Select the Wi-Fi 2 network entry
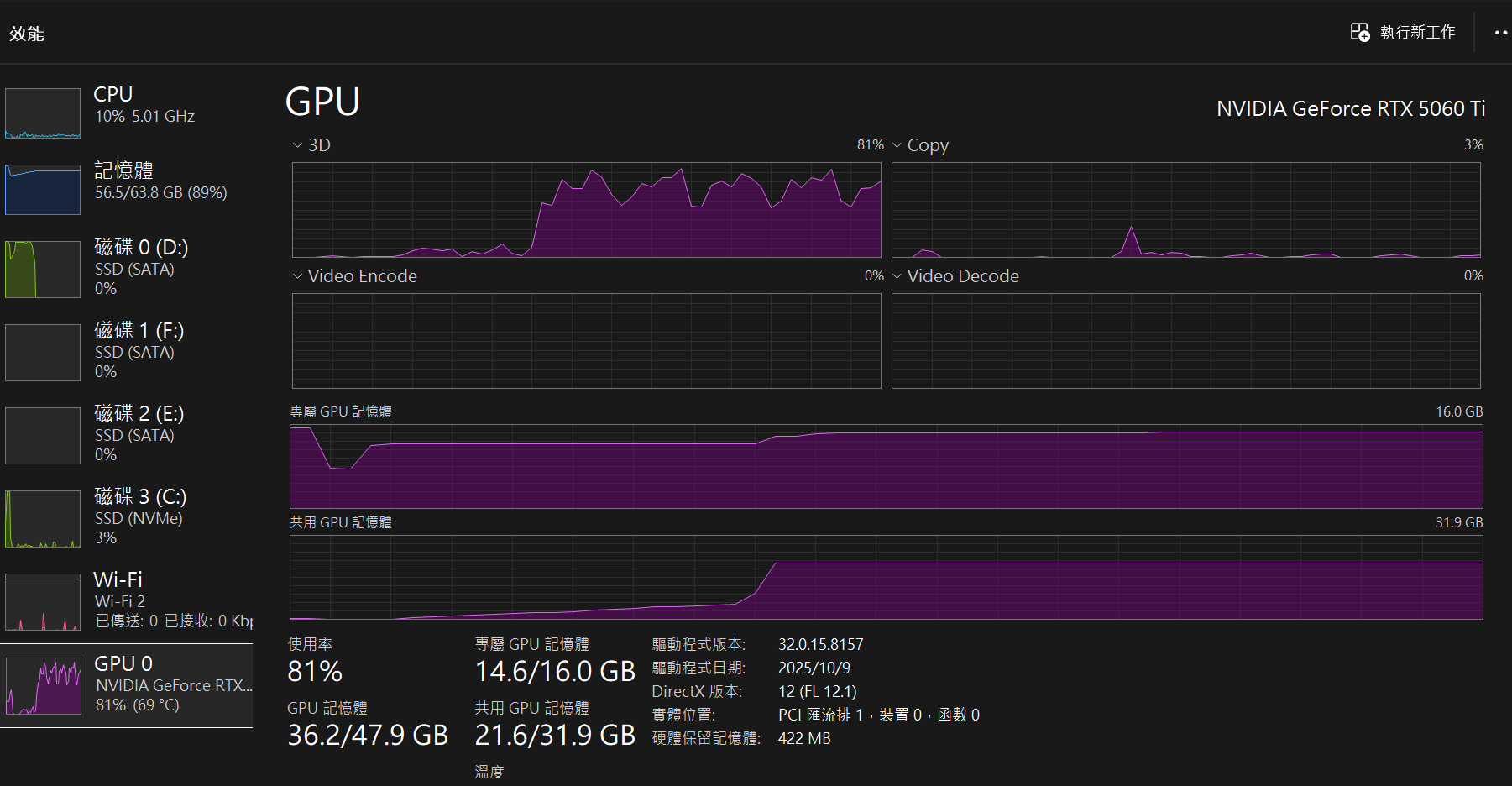This screenshot has width=1512, height=786. (x=127, y=600)
